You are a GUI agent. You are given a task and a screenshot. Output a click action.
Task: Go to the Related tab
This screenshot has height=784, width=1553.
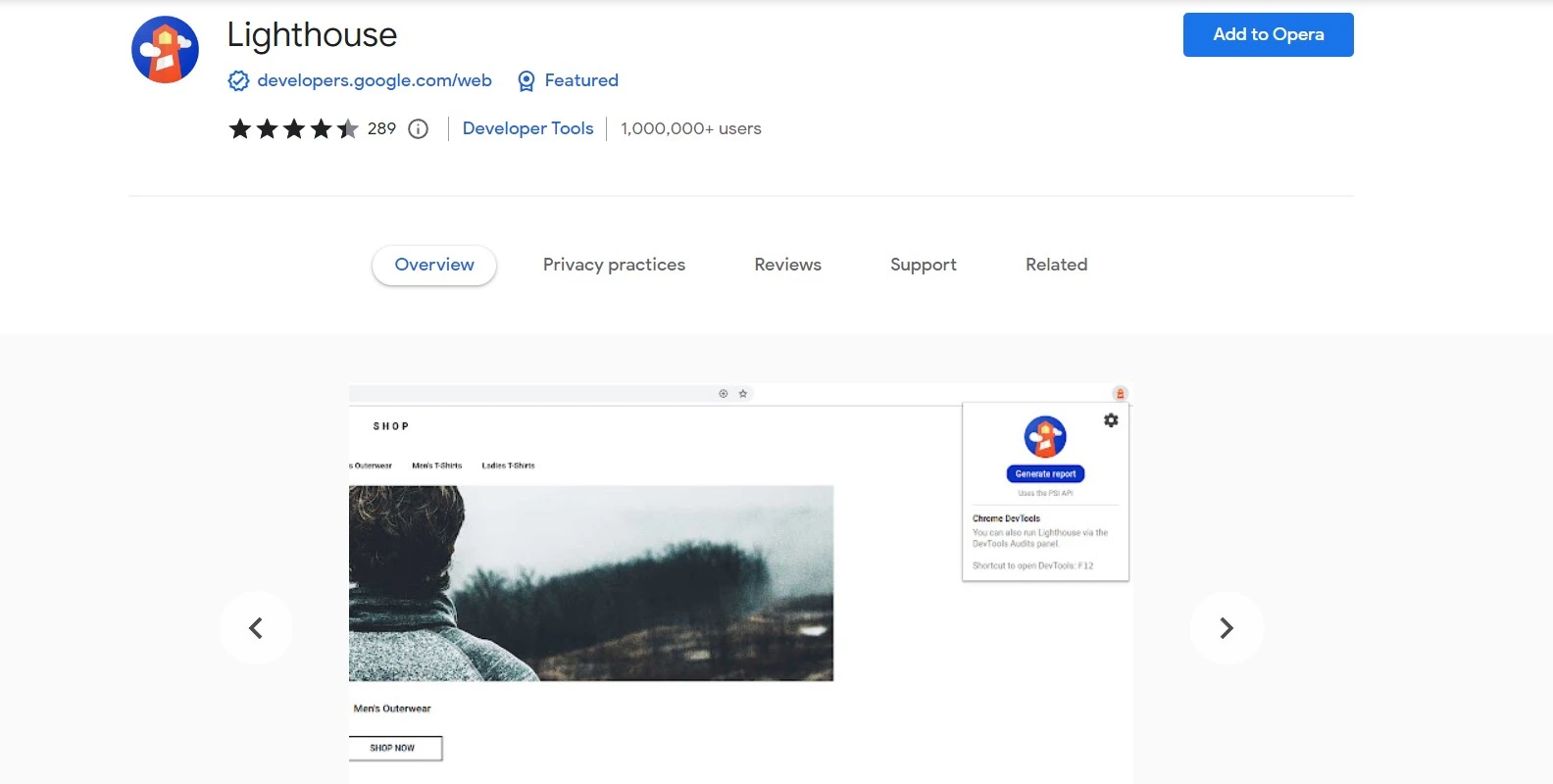tap(1057, 265)
